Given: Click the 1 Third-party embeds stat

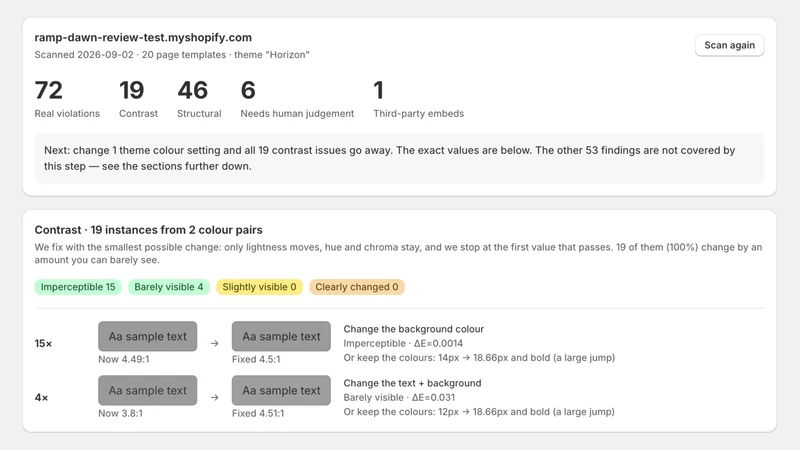Looking at the screenshot, I should point(418,99).
